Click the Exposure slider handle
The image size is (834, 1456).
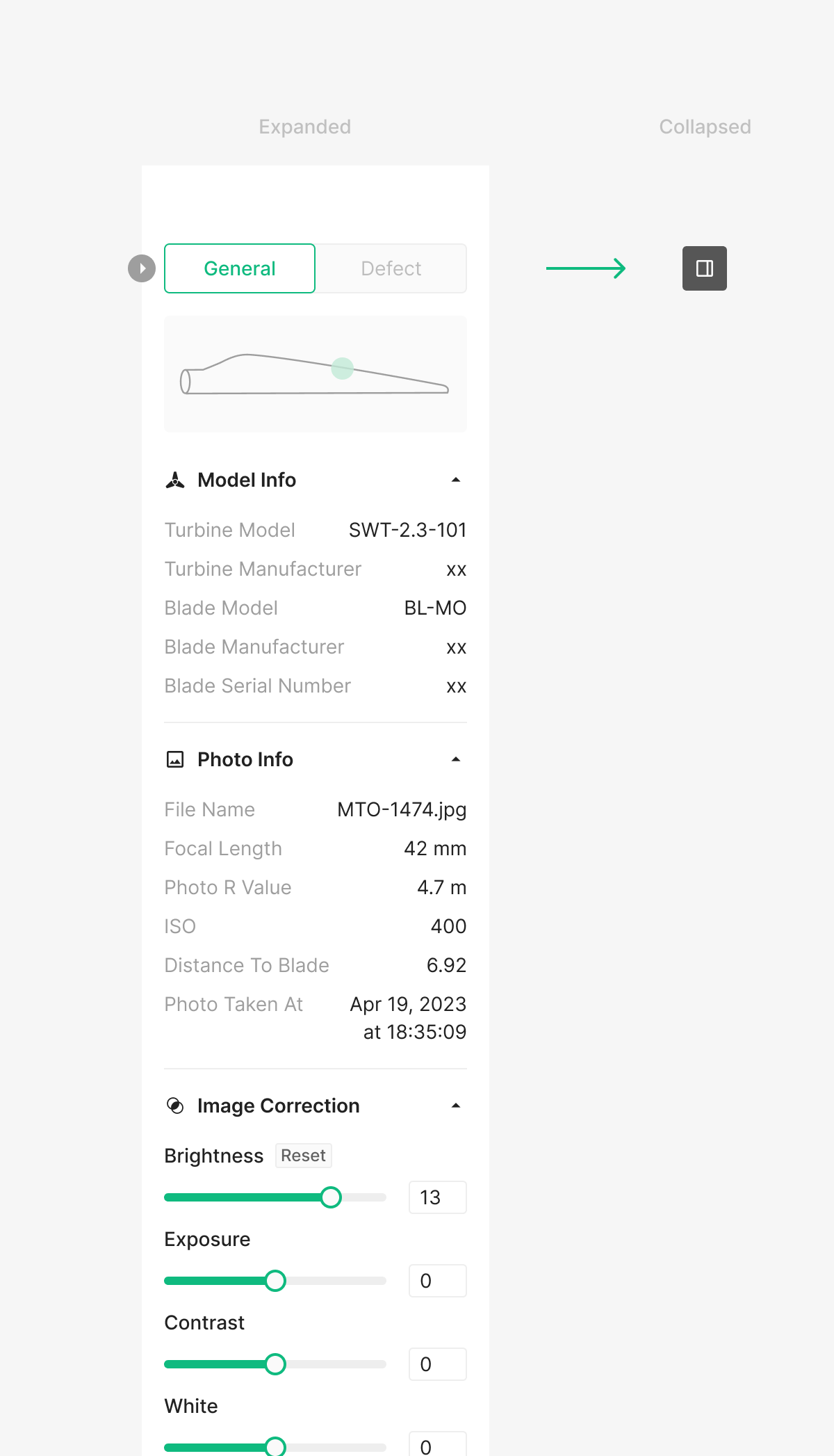coord(275,1281)
